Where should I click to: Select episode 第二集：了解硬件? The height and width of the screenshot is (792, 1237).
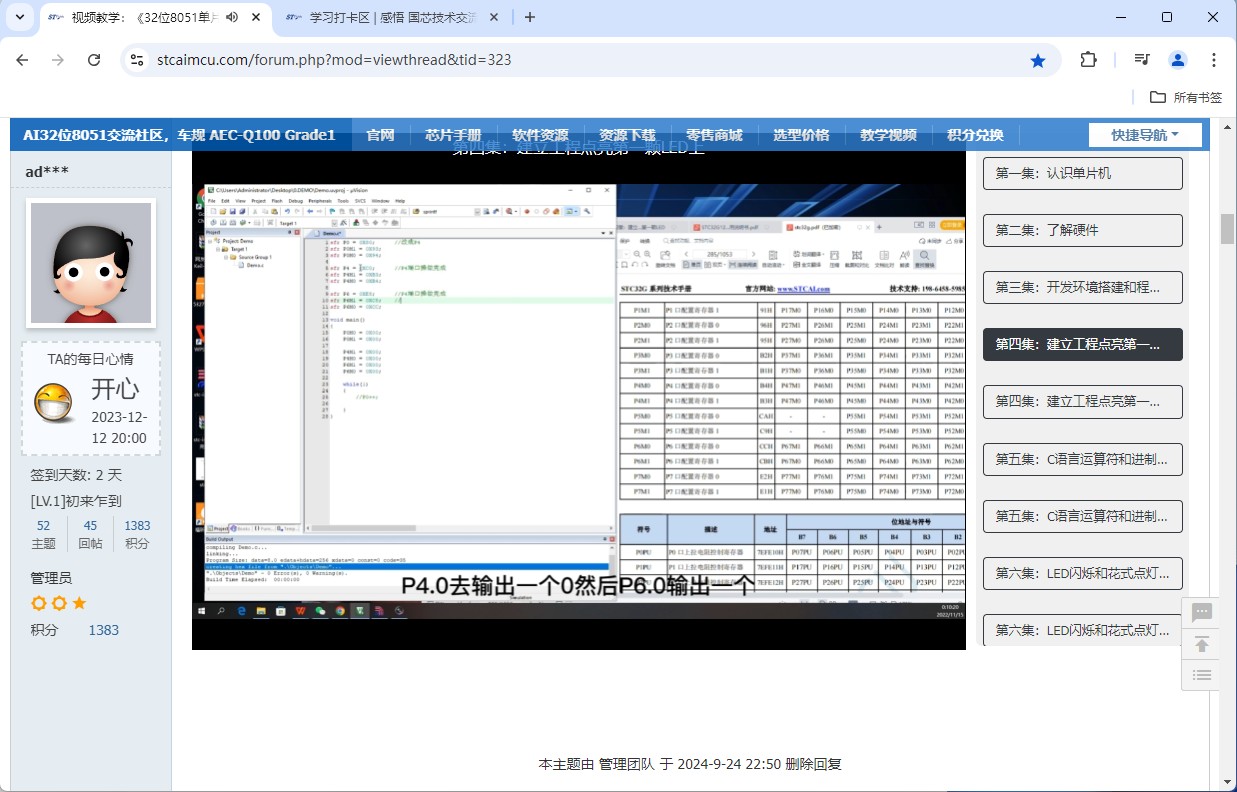1083,230
